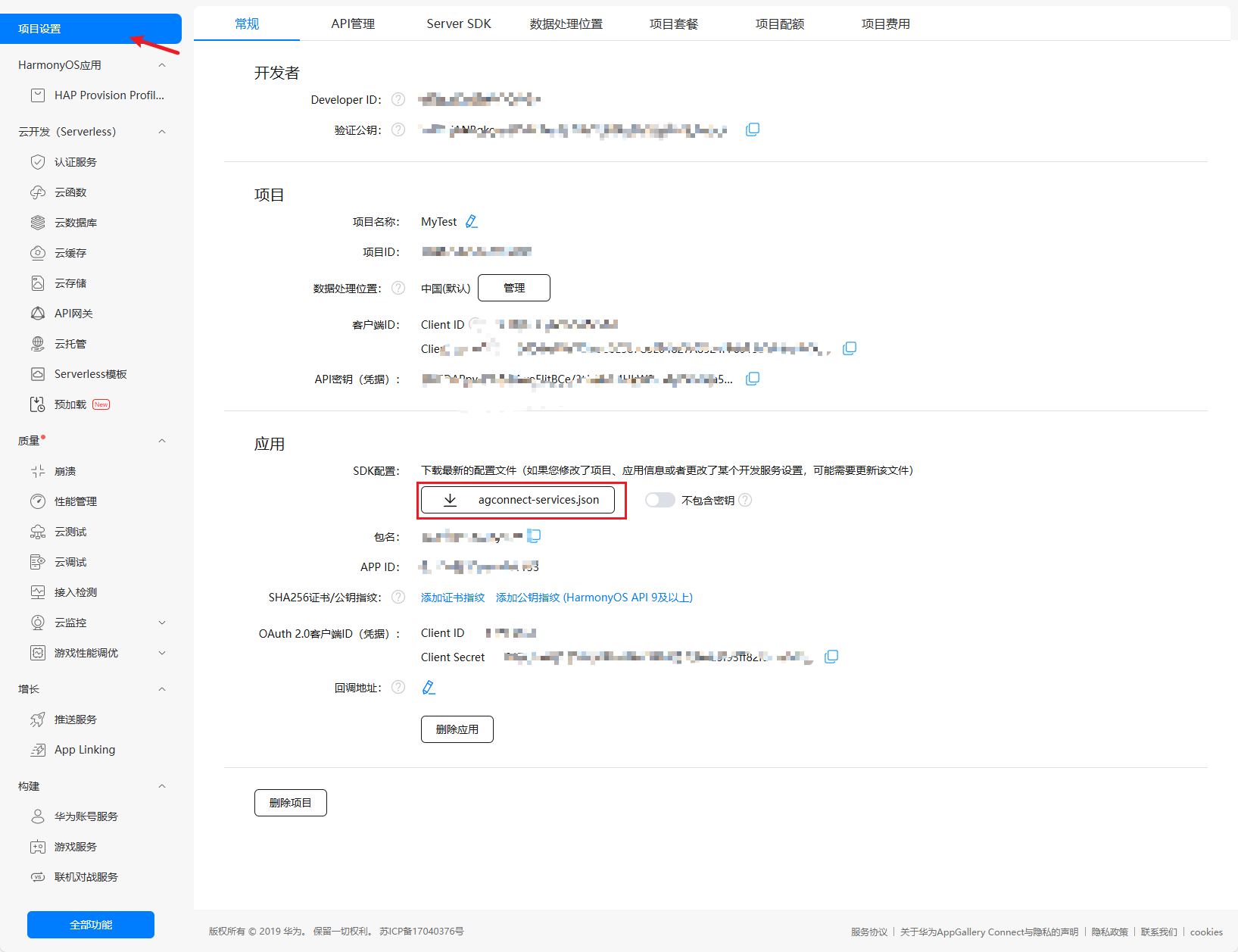The width and height of the screenshot is (1238, 952).
Task: Expand the 云监控 submenu
Action: pyautogui.click(x=161, y=622)
